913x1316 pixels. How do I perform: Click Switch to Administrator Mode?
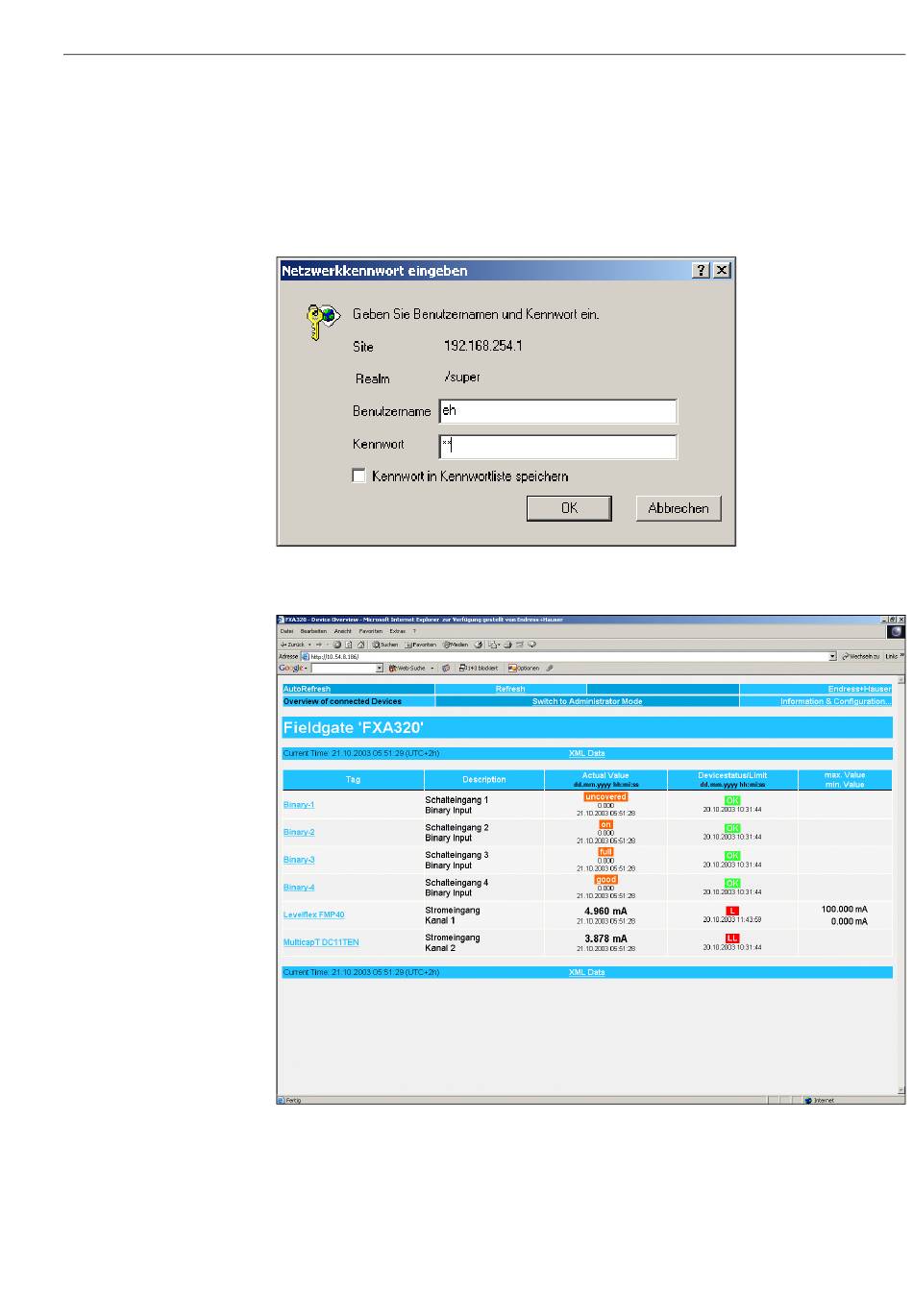587,701
